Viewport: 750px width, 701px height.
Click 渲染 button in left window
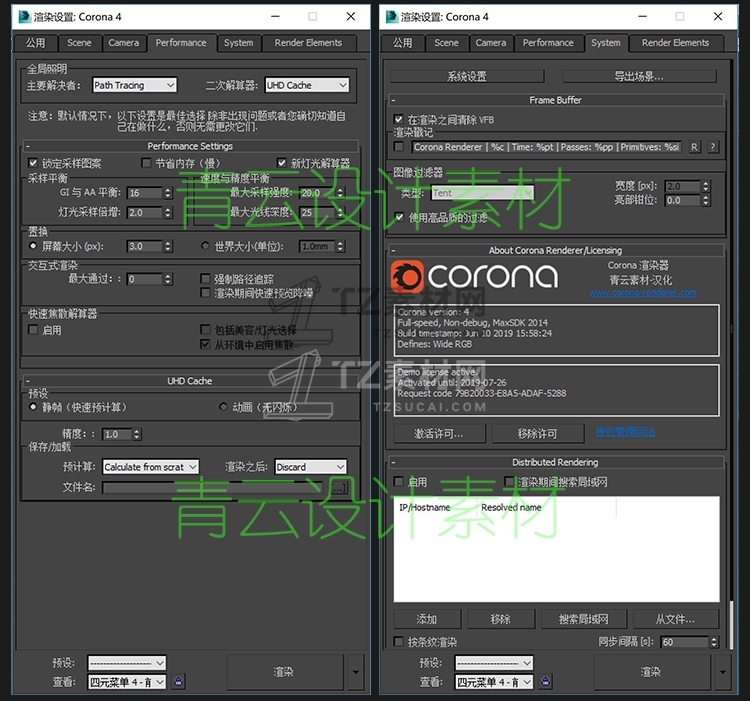pos(284,672)
